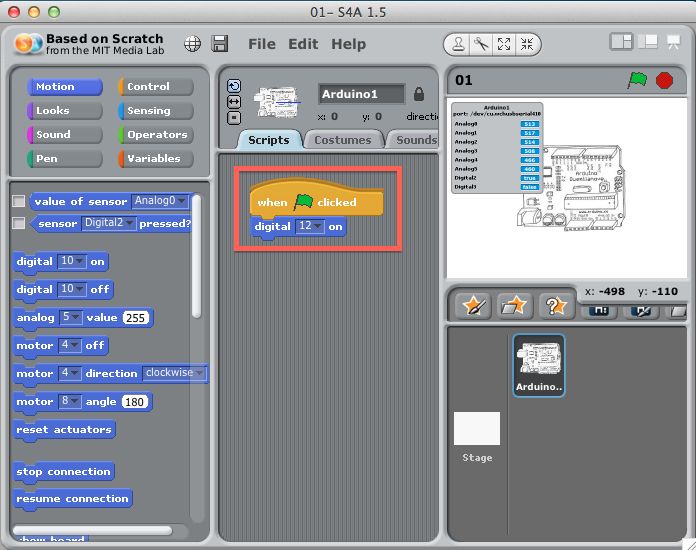Open motor 8 angle pin dropdown
Viewport: 696px width, 550px height.
click(x=70, y=401)
